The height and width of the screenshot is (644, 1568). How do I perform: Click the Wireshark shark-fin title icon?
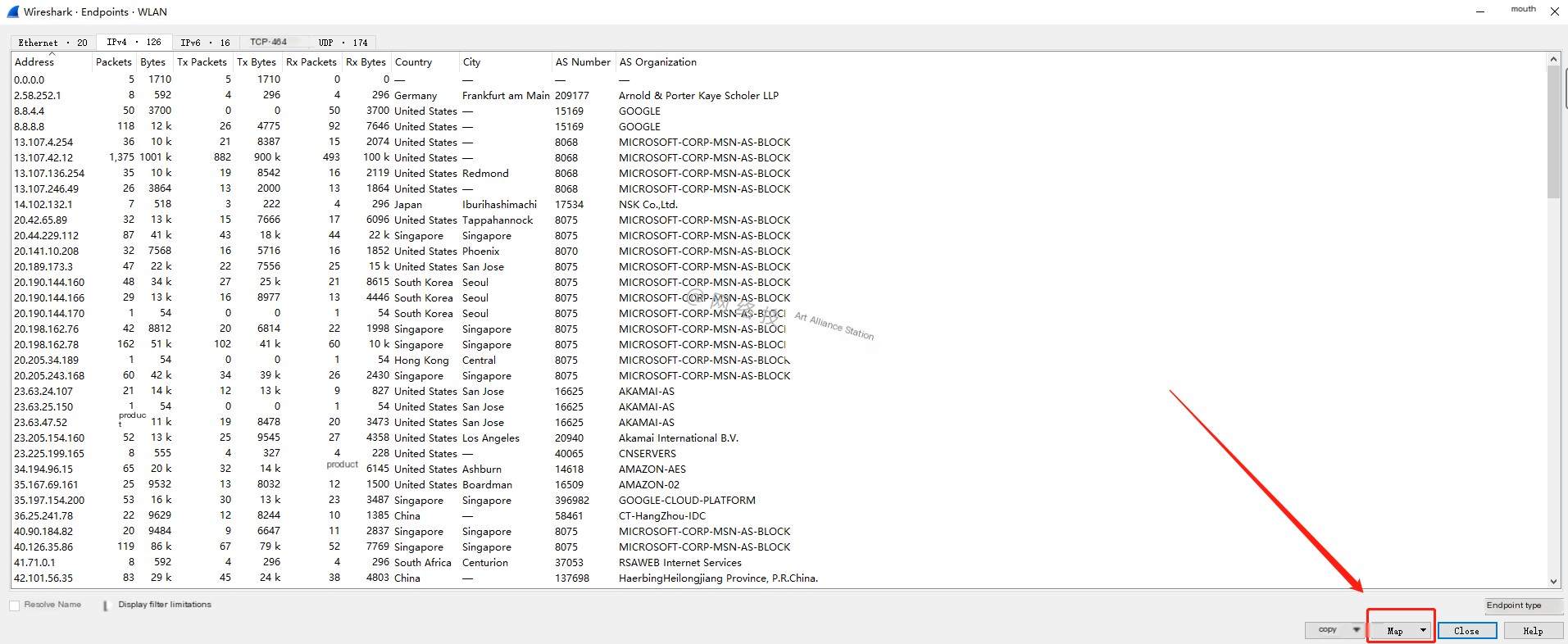(x=12, y=11)
